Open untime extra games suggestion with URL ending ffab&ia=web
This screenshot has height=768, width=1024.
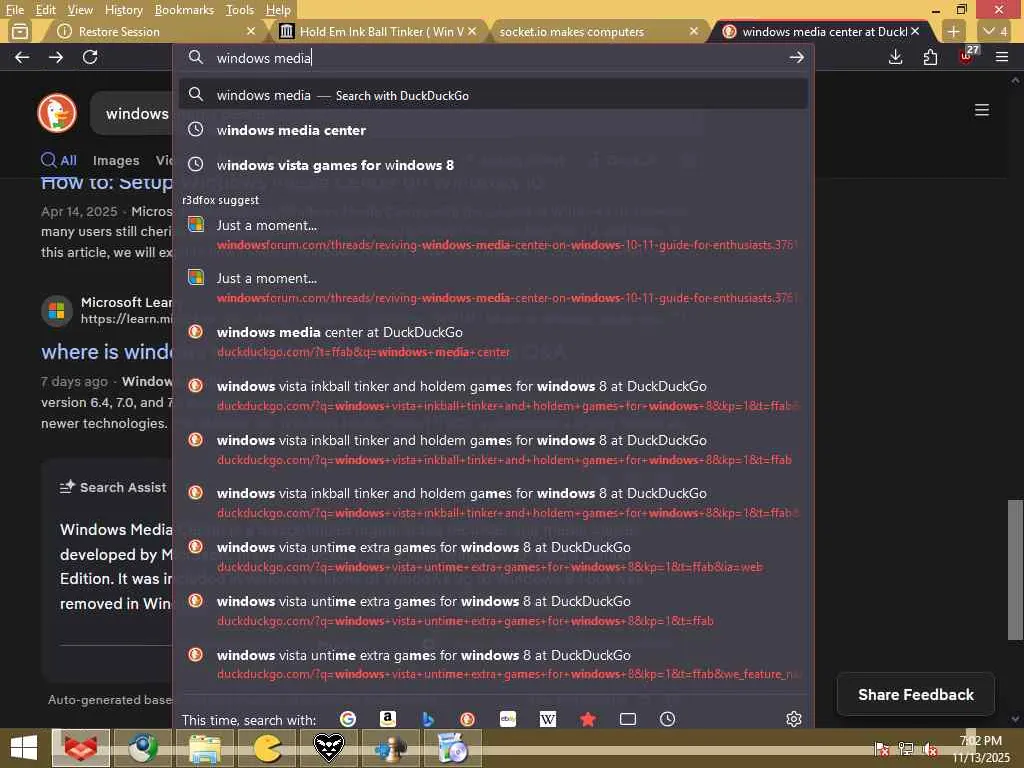493,556
